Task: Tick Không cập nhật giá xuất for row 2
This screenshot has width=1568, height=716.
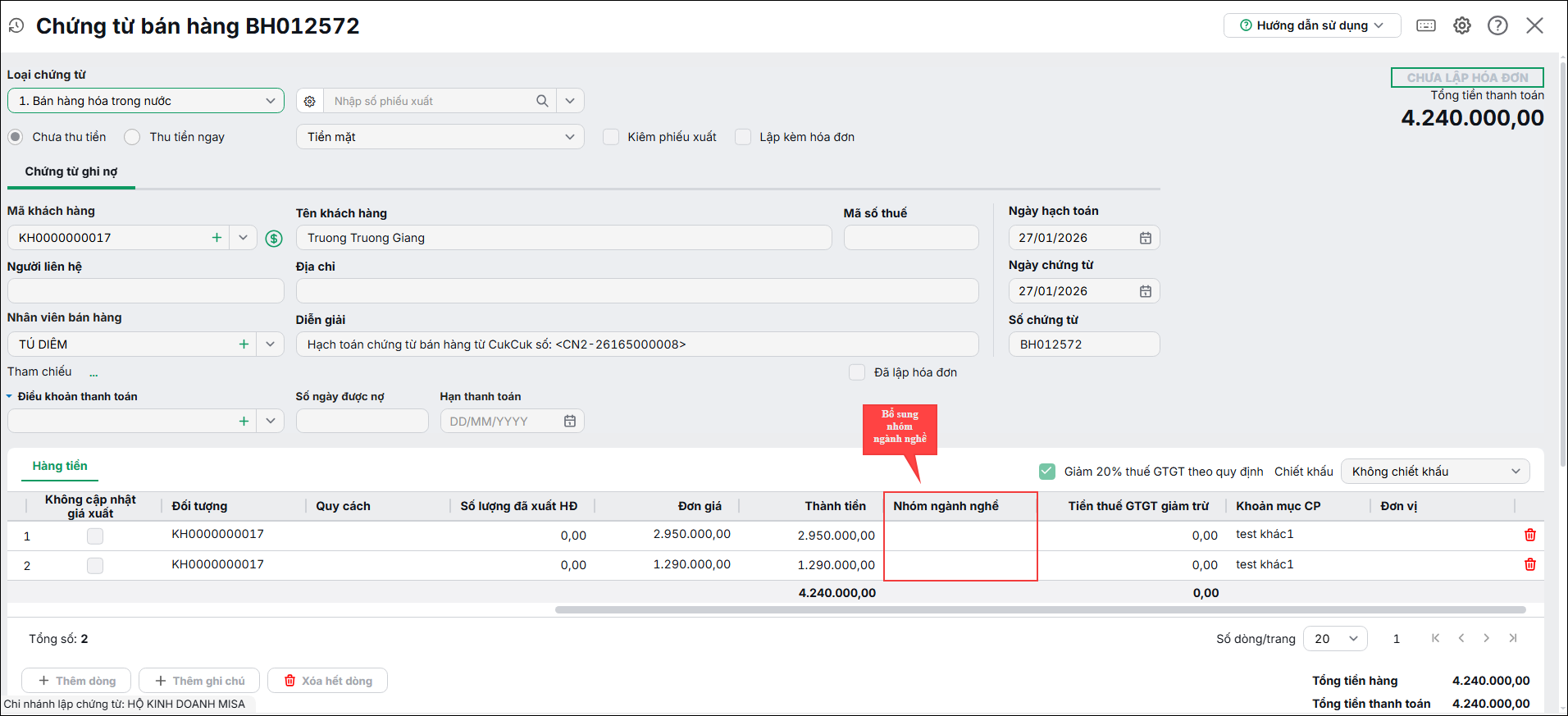Action: 95,566
